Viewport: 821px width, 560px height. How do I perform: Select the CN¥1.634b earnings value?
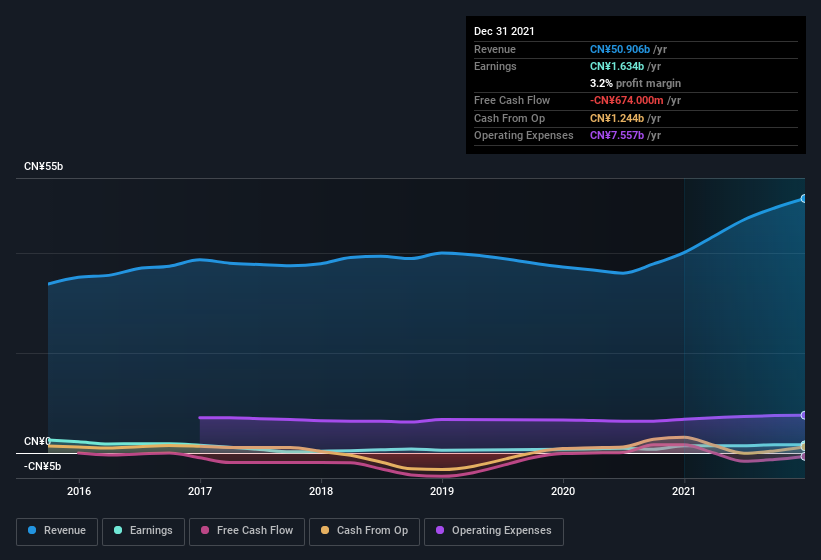click(x=617, y=66)
